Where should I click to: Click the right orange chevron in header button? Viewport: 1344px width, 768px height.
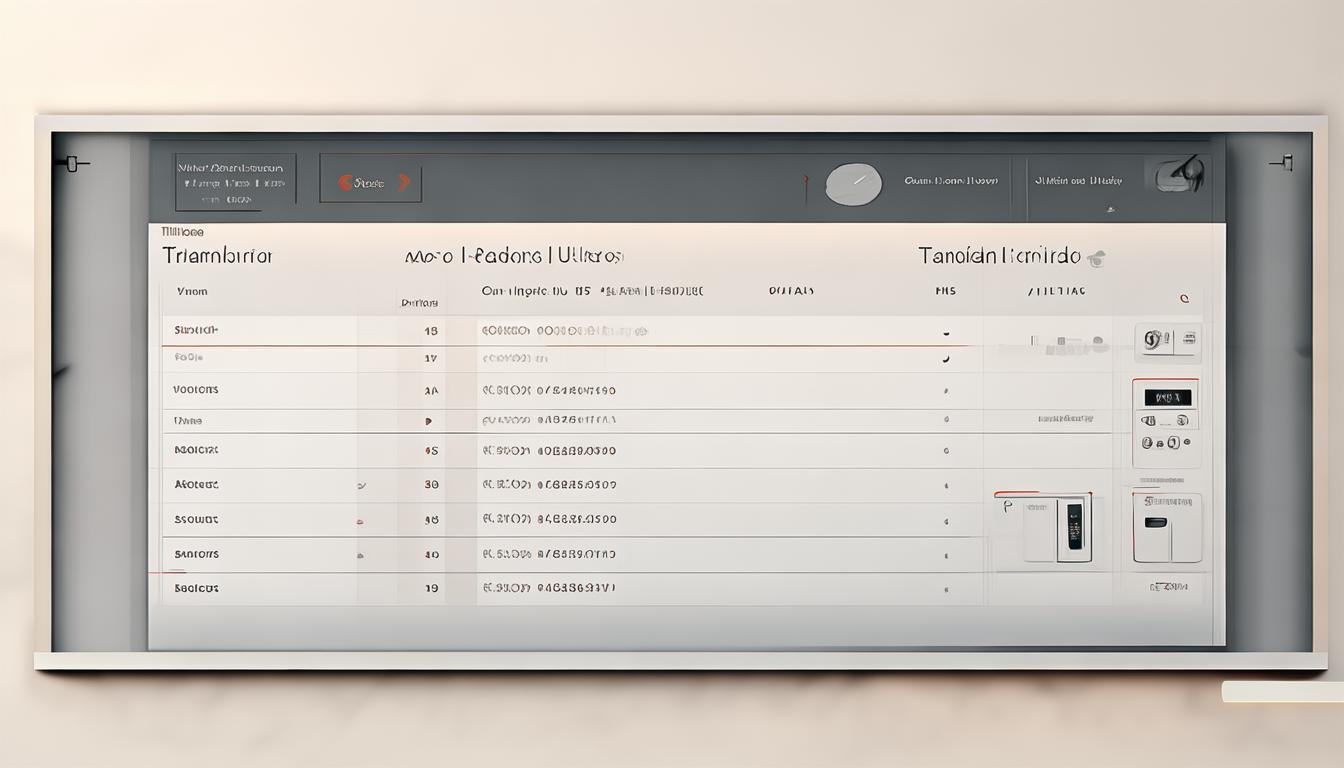coord(404,183)
